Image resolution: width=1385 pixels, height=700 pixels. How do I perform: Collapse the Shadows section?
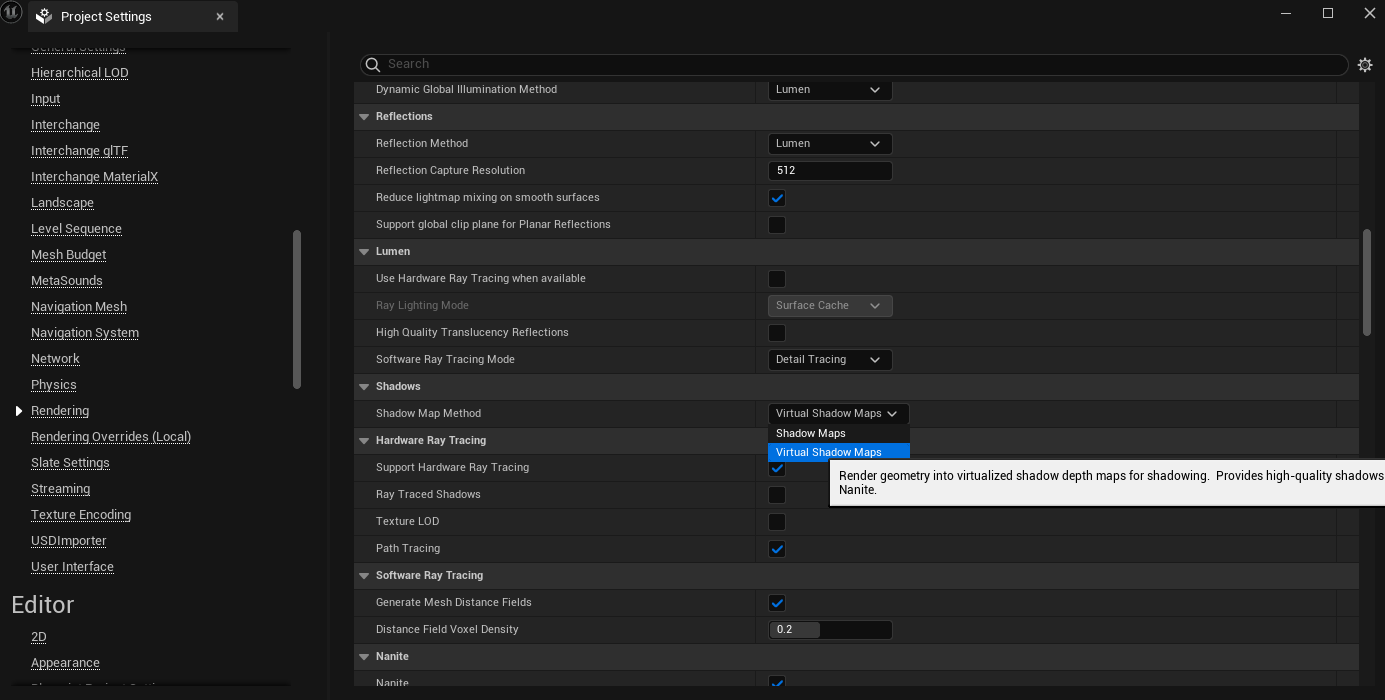click(x=364, y=387)
